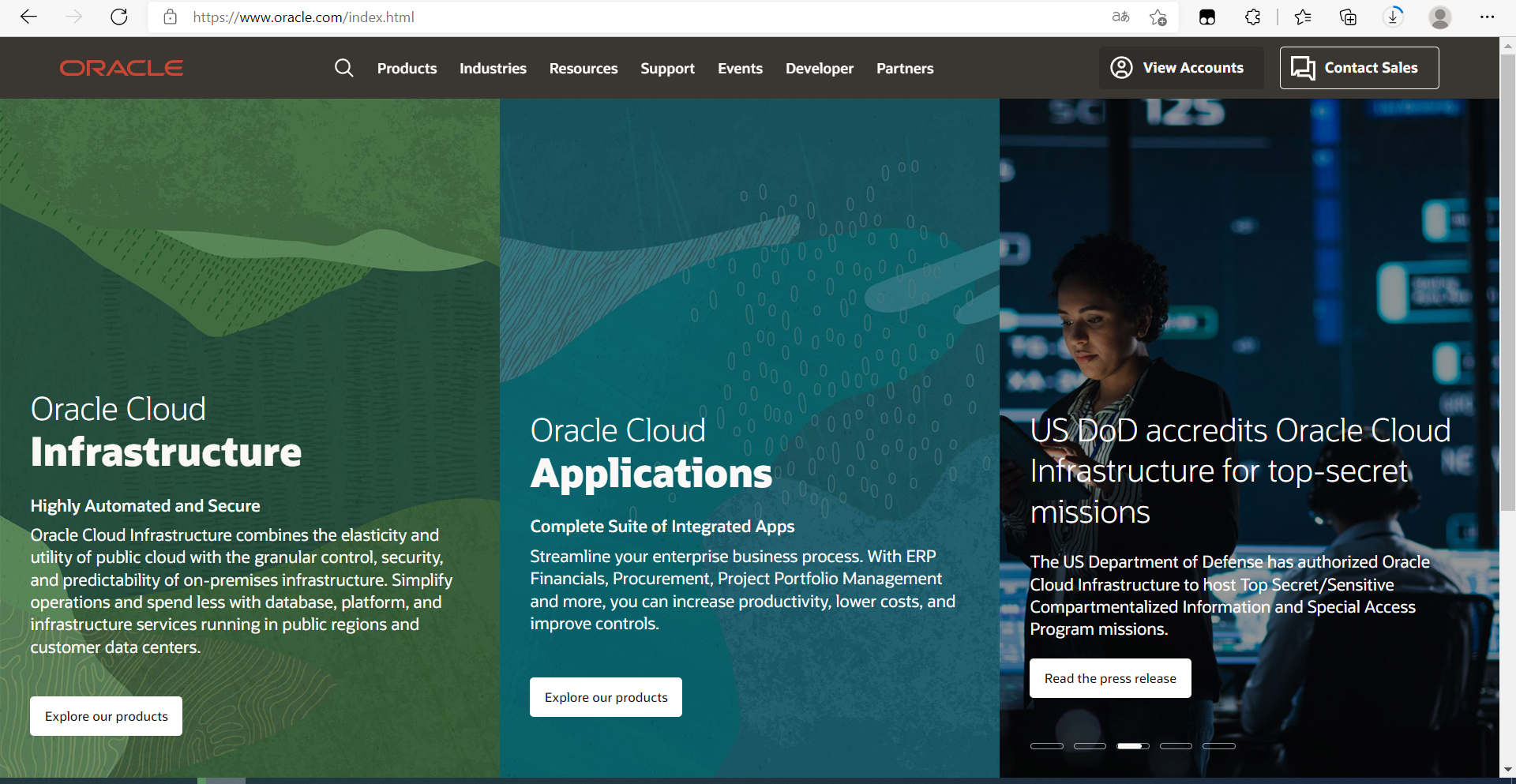Click the scrollbar up arrow
Image resolution: width=1516 pixels, height=784 pixels.
pyautogui.click(x=1507, y=45)
